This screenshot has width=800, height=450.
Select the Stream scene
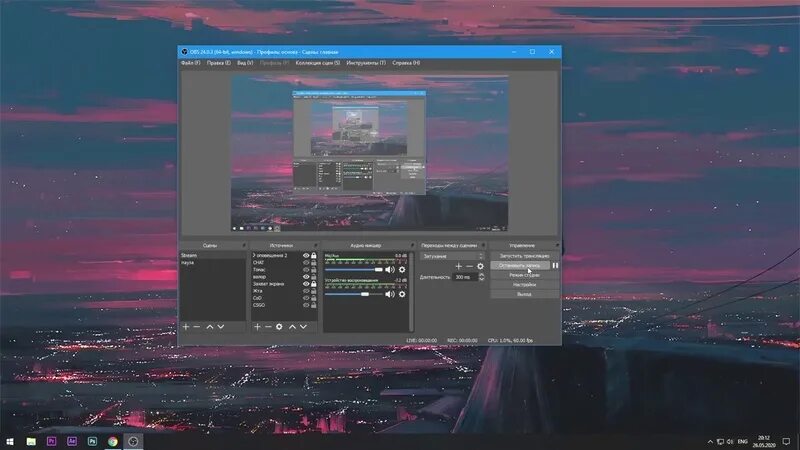pos(213,255)
